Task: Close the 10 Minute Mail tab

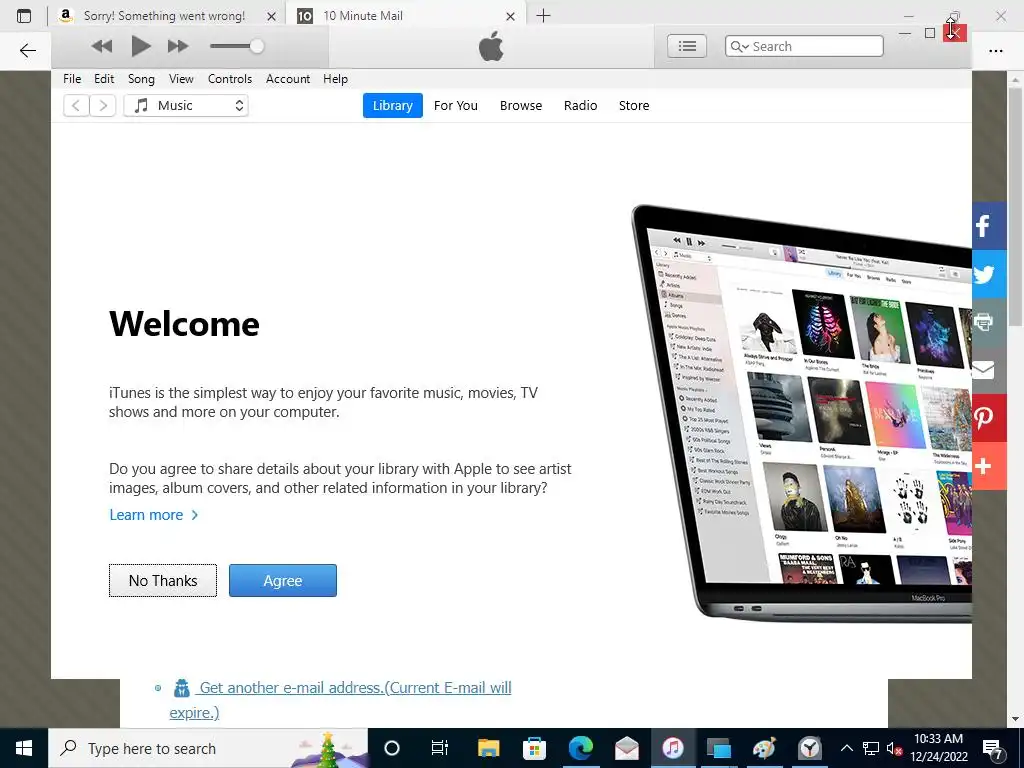Action: click(x=511, y=16)
